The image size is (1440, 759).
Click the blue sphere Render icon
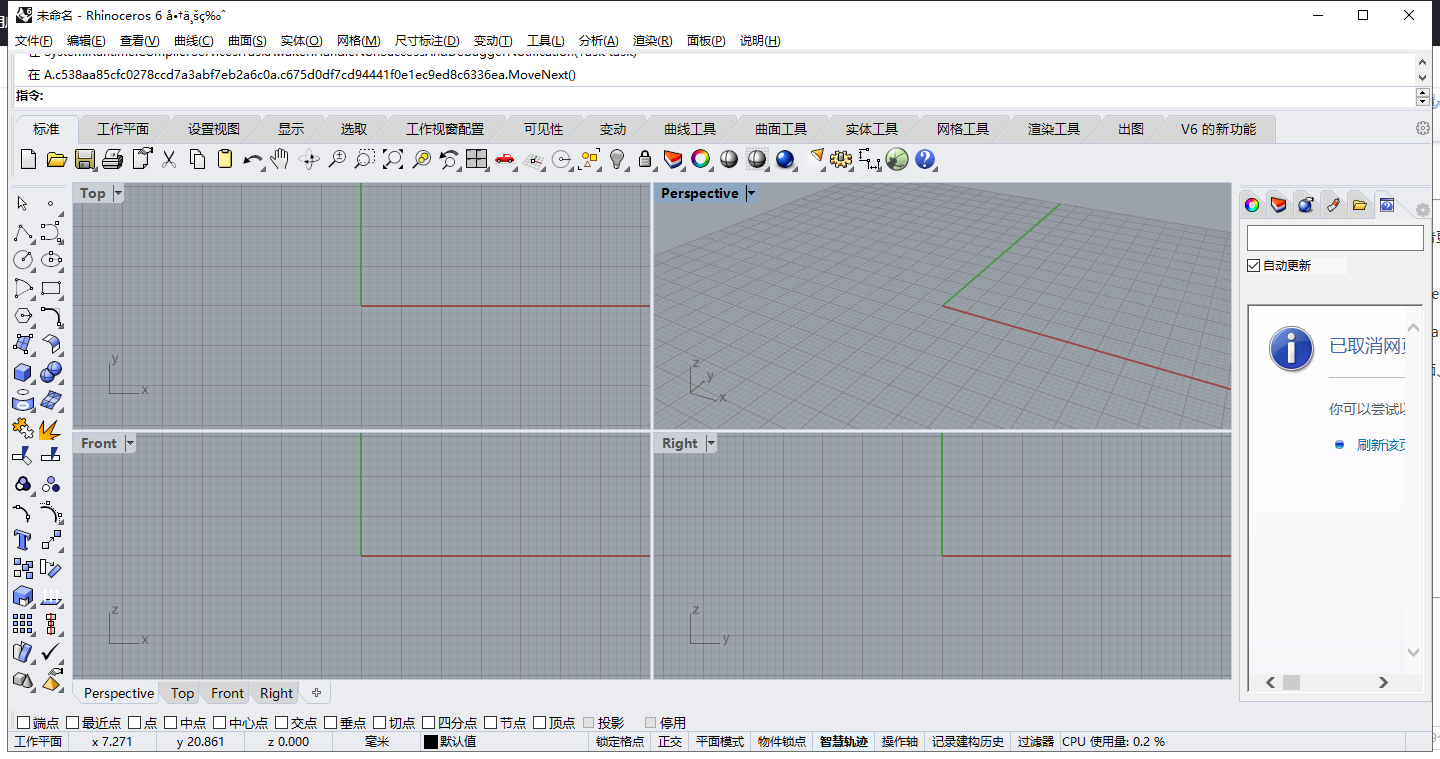tap(785, 159)
